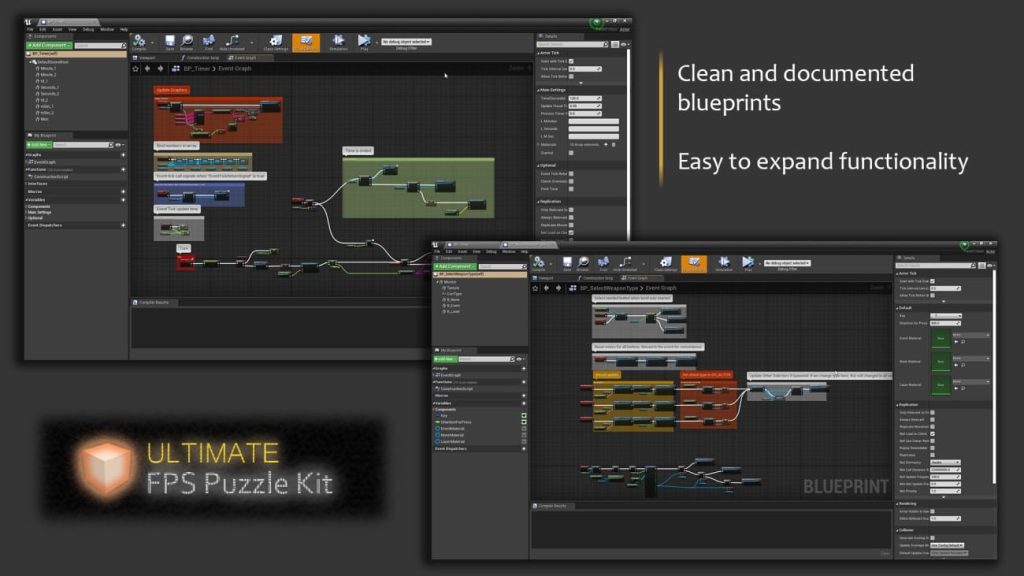1024x576 pixels.
Task: Toggle Actor Hidden in Game checkbox
Action: (932, 511)
